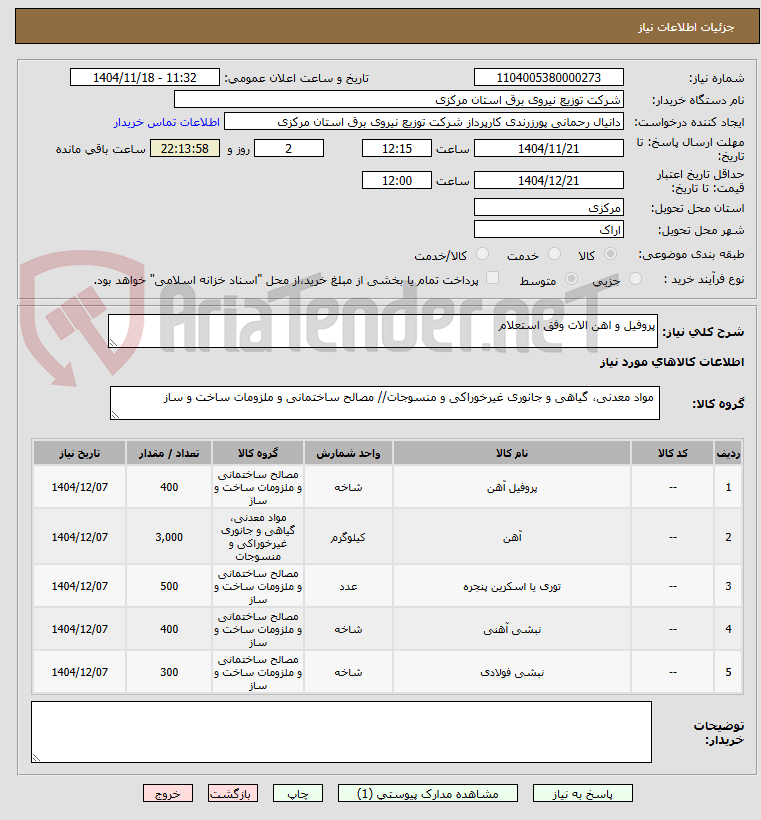This screenshot has width=761, height=820.
Task: Select the توری یا اسکرین پنجره cell
Action: click(512, 586)
